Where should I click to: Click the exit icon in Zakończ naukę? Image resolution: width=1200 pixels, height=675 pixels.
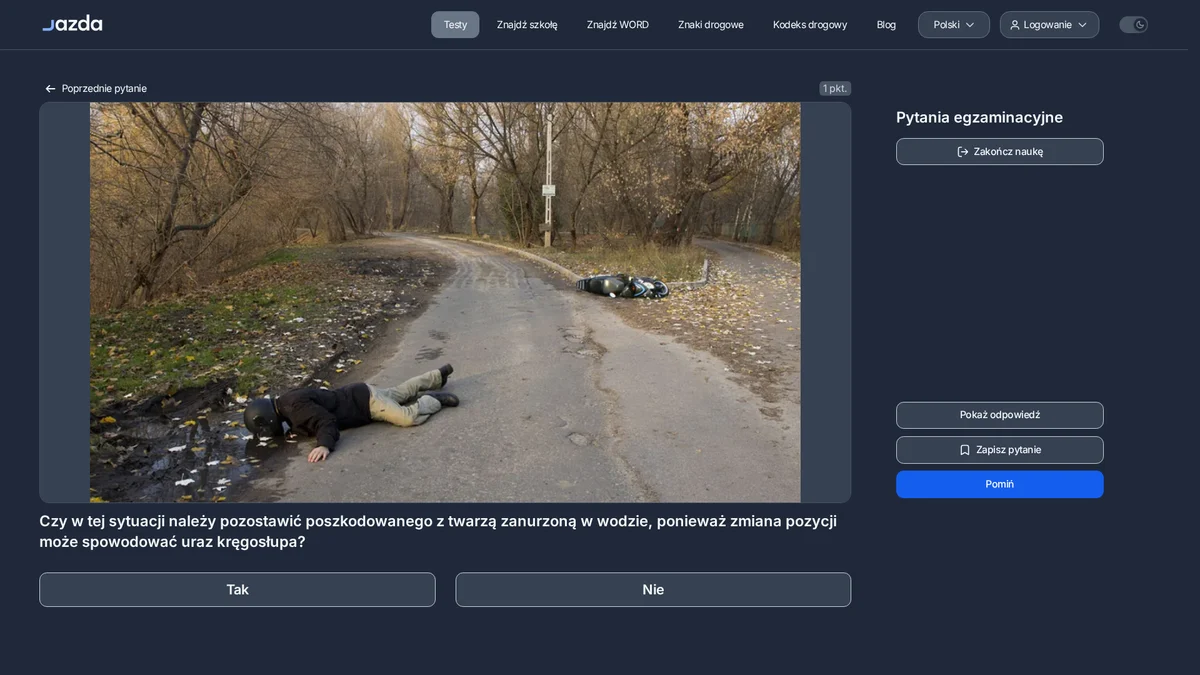[963, 152]
